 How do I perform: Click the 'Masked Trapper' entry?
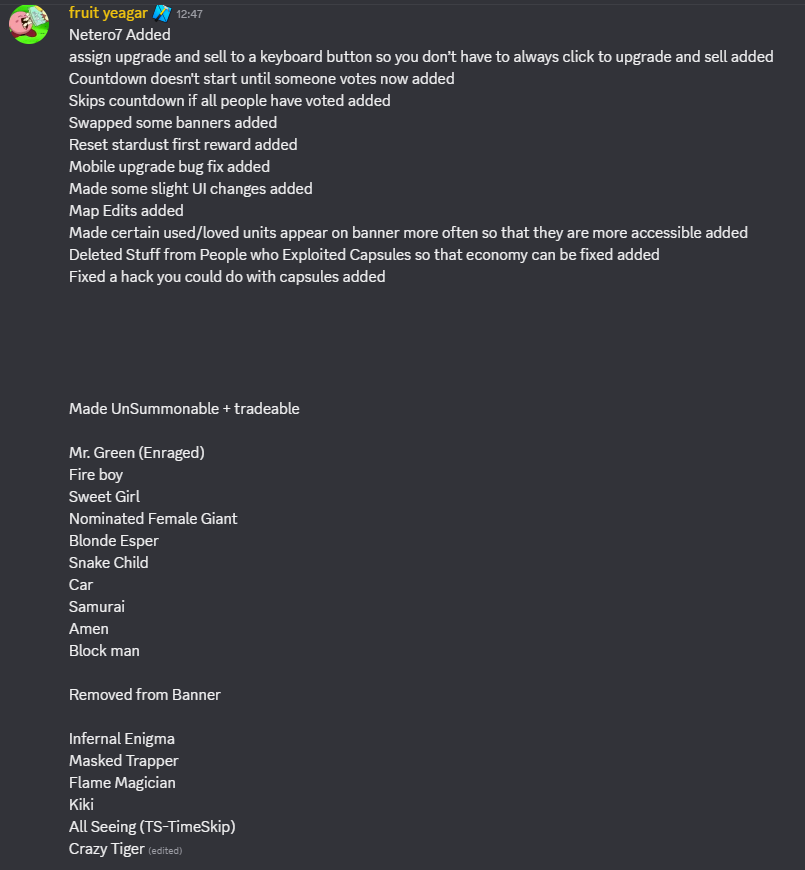[124, 761]
